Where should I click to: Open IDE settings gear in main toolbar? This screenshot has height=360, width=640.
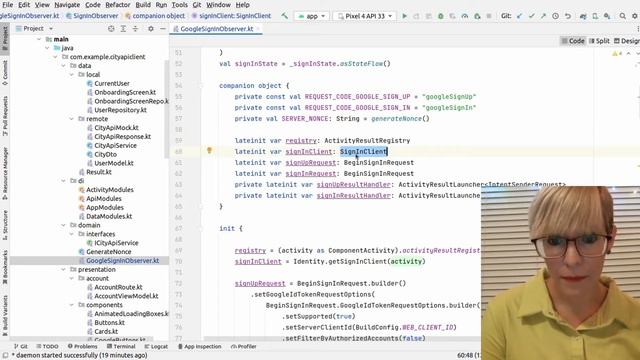(x=635, y=16)
